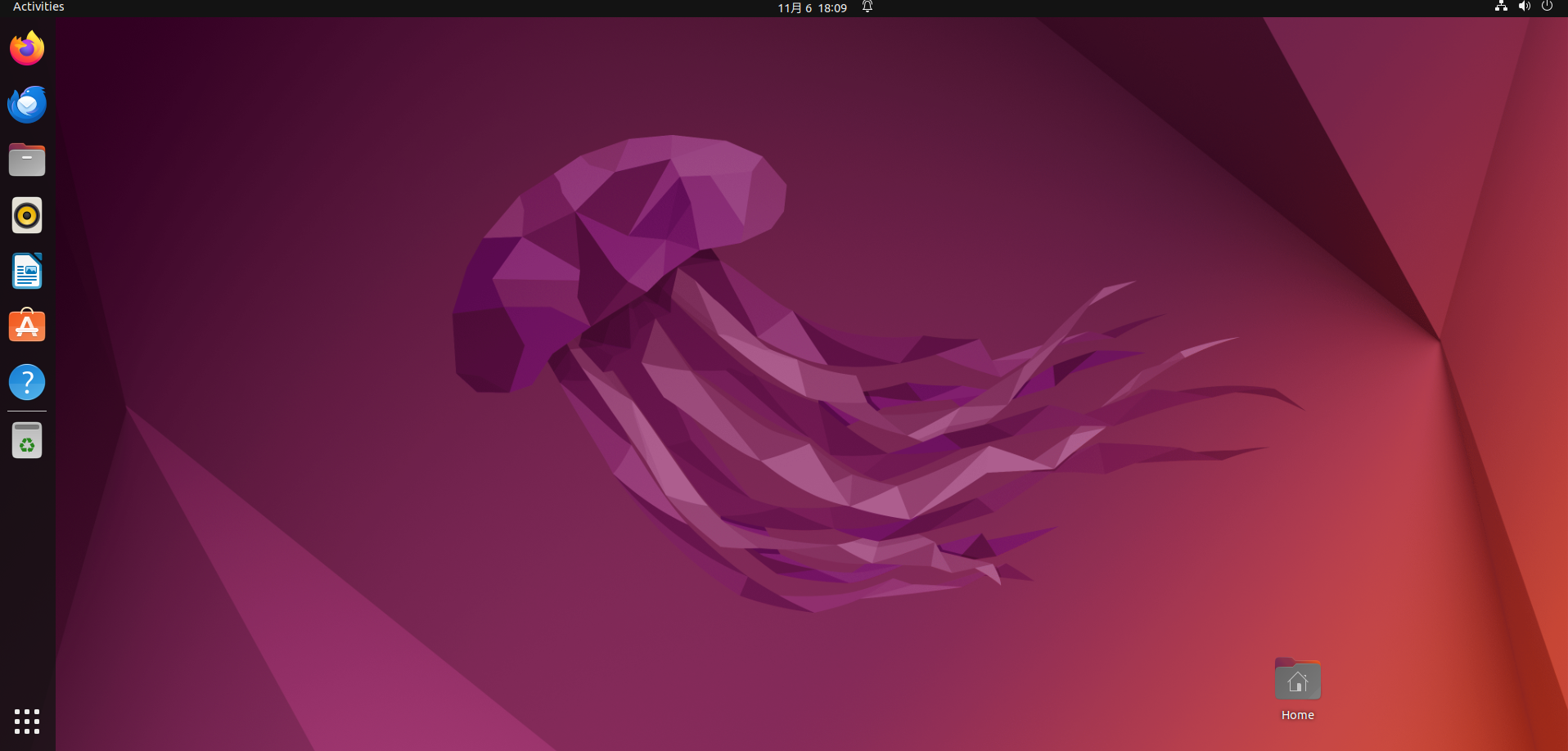The image size is (1568, 751).
Task: Select the Home folder desktop icon
Action: [x=1298, y=679]
